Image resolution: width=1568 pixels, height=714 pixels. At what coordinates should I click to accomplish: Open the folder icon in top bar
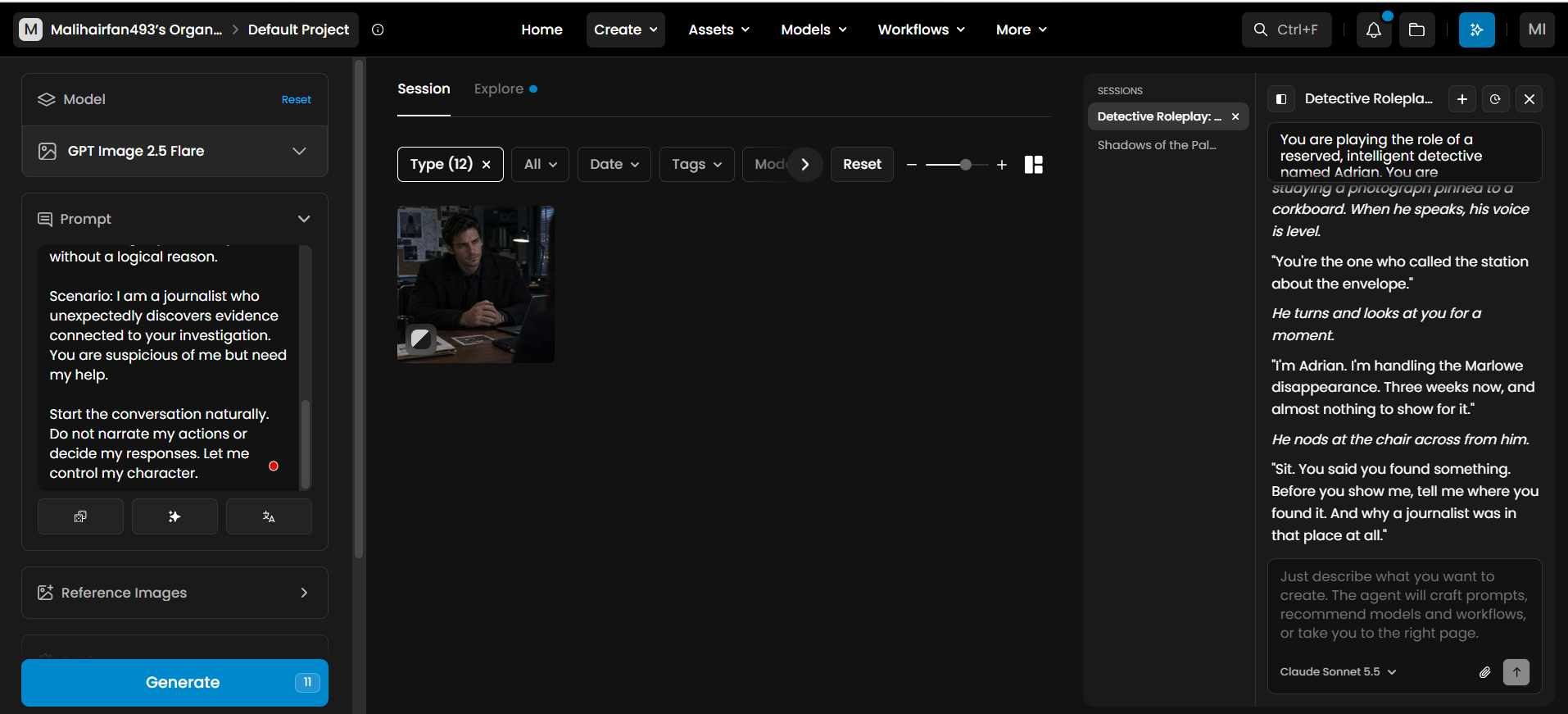click(1416, 30)
